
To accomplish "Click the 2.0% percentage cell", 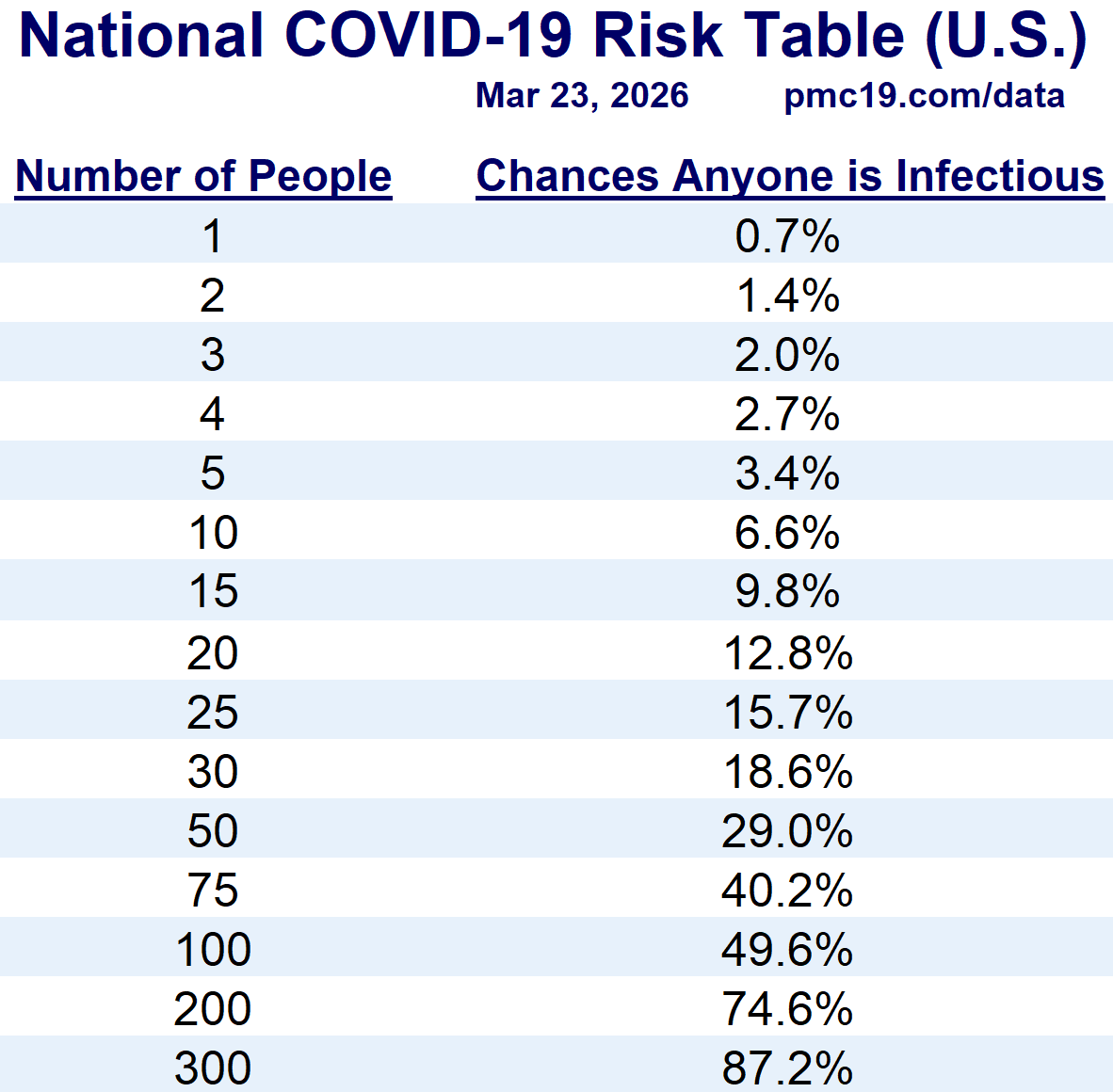I will click(787, 355).
